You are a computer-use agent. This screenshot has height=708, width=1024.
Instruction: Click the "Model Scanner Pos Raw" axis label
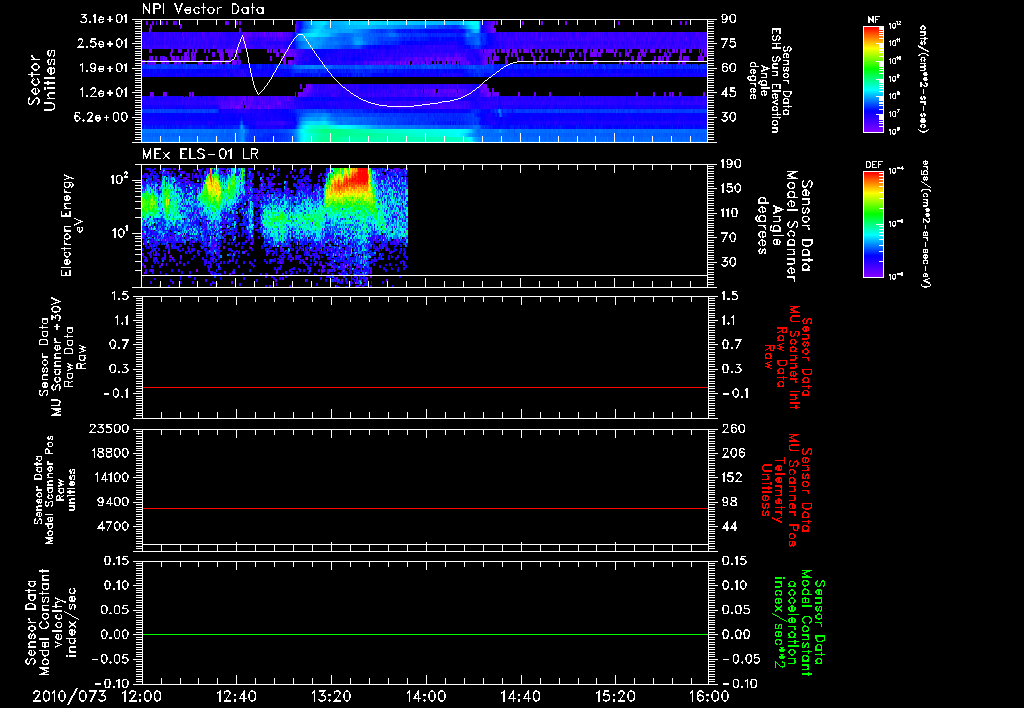[x=56, y=490]
